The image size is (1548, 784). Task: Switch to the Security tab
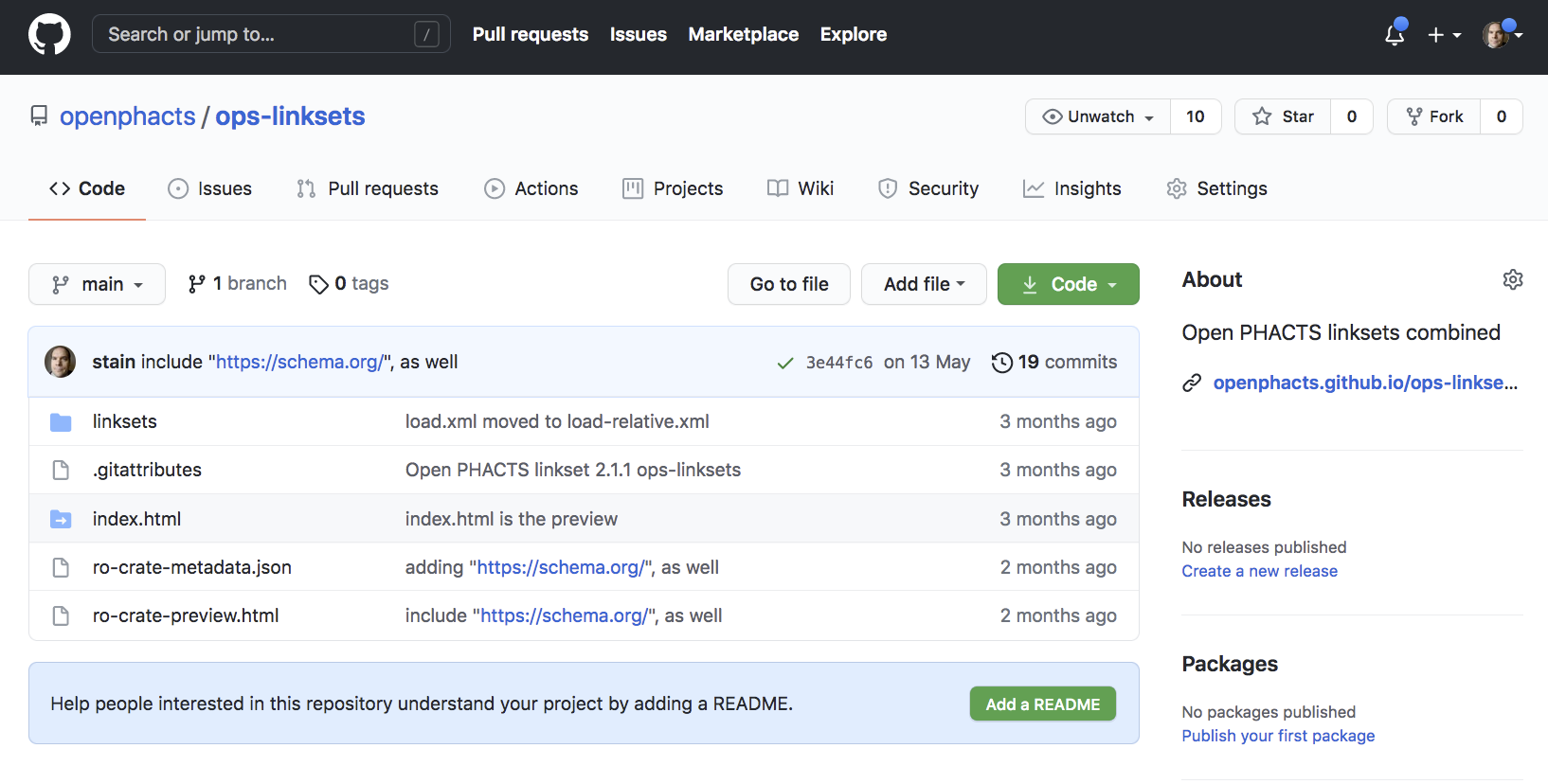(x=928, y=188)
